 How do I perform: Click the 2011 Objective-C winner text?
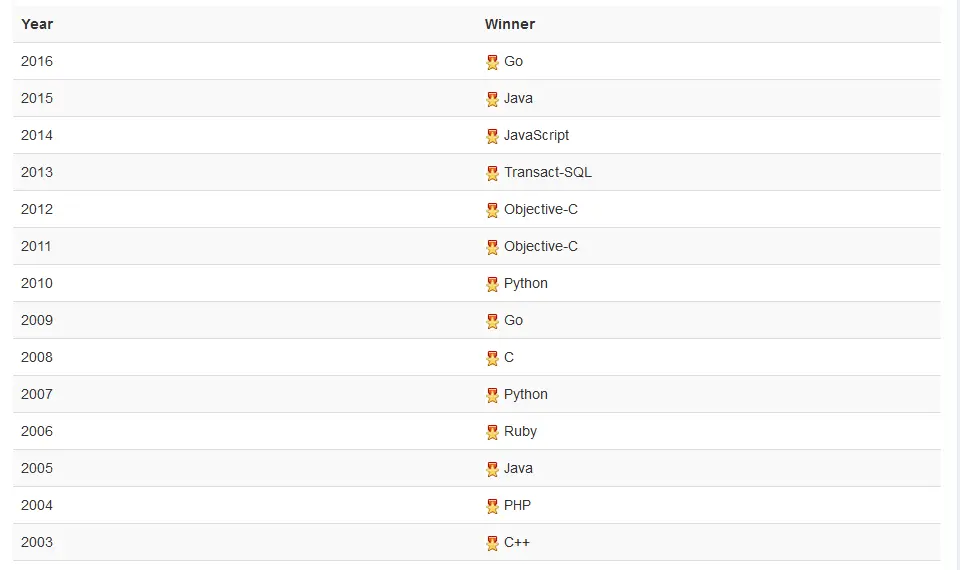pyautogui.click(x=541, y=246)
